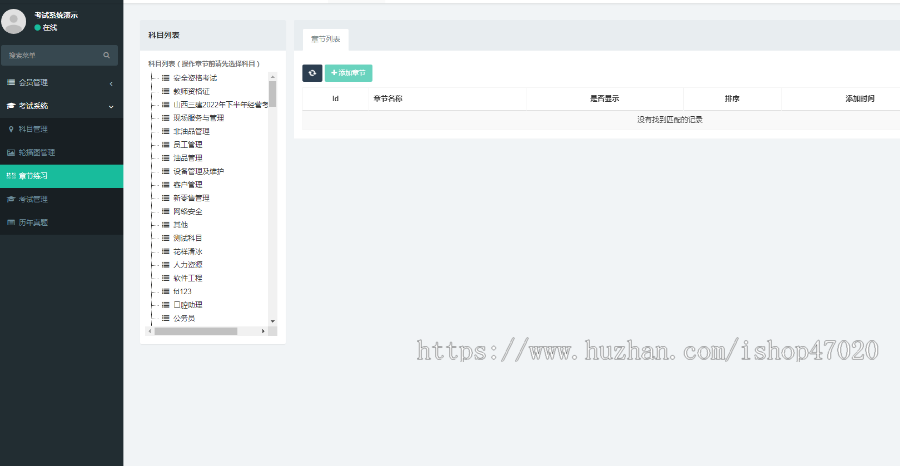Select the 公务员 subject
The image size is (900, 466).
(x=184, y=318)
